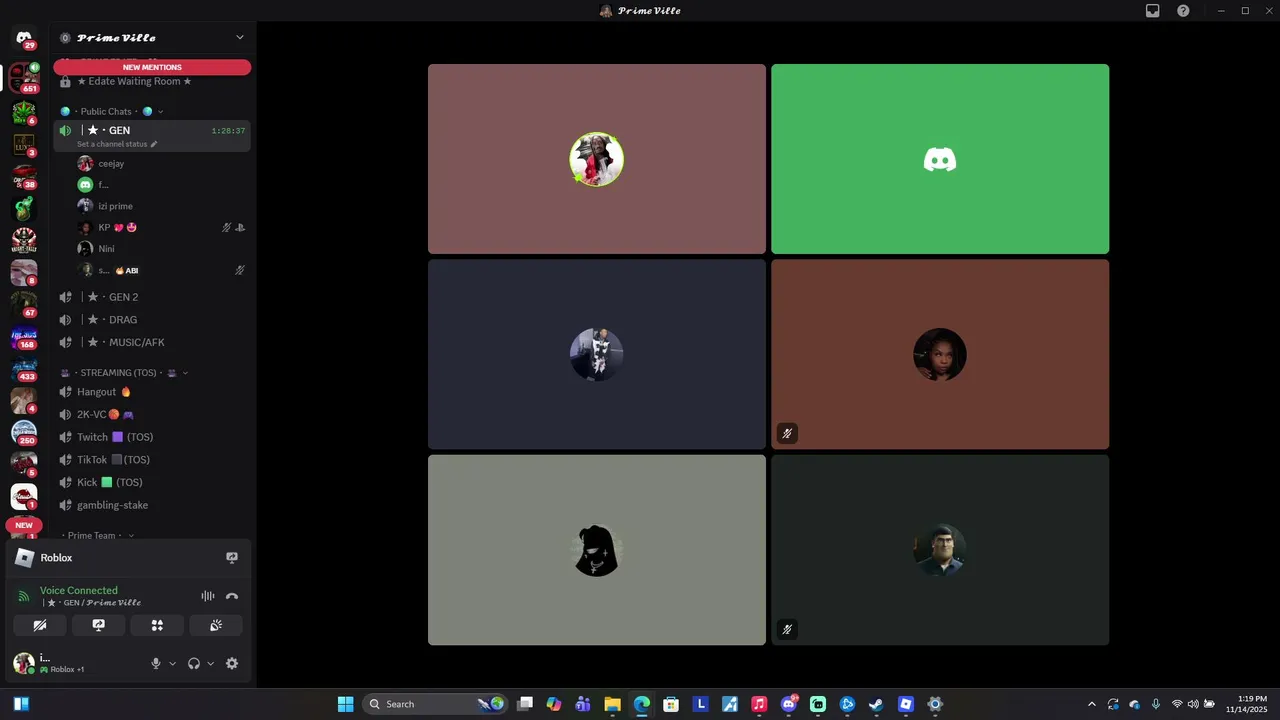
Task: Open the server icon with 250 badge
Action: tap(24, 432)
